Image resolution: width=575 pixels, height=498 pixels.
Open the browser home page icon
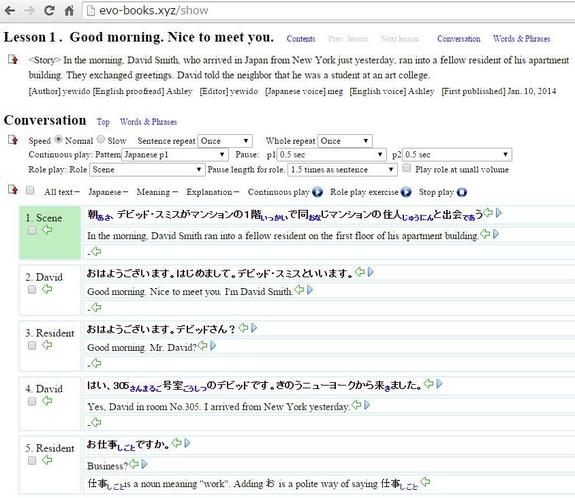tap(69, 10)
